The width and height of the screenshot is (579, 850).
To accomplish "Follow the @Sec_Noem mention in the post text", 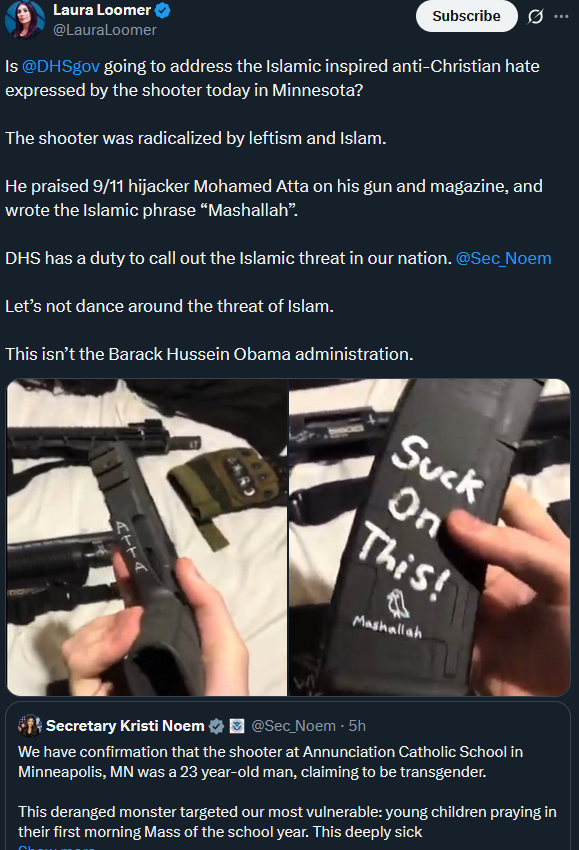I will pyautogui.click(x=503, y=258).
